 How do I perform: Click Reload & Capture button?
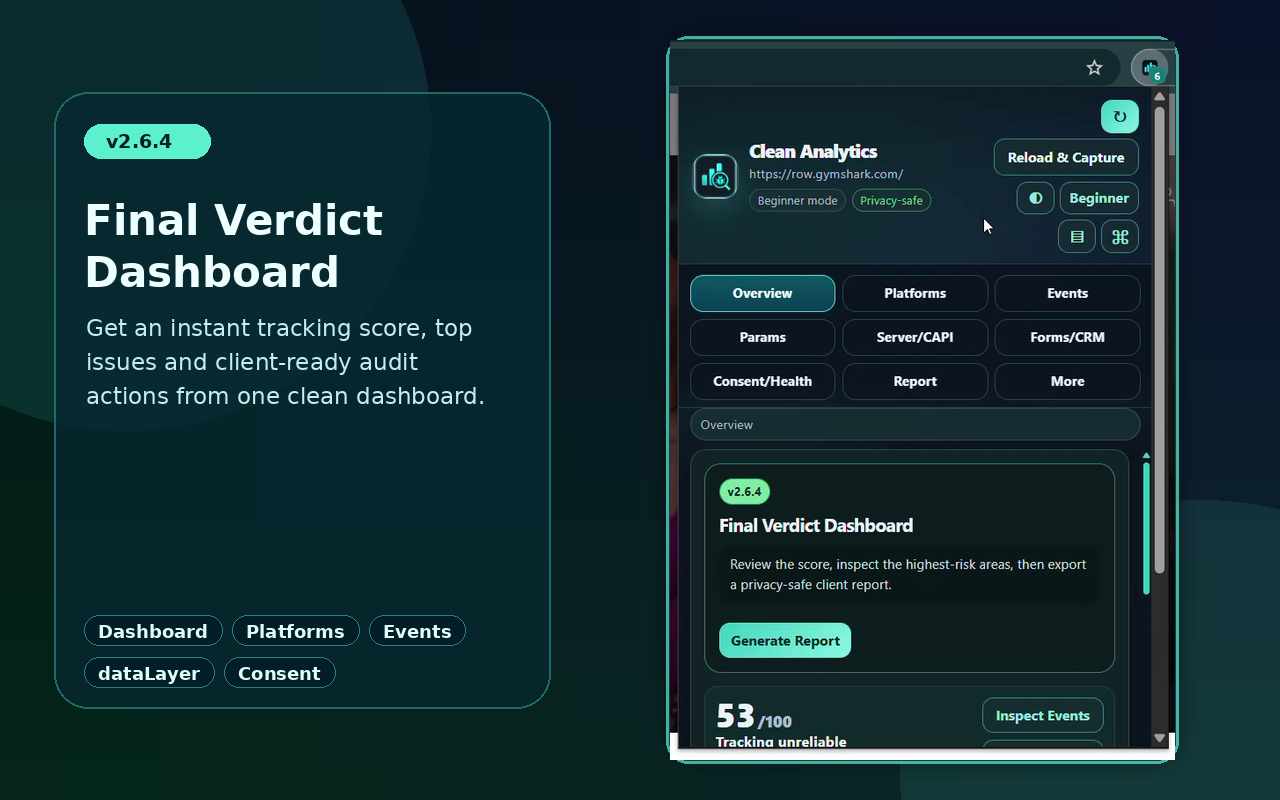click(1066, 157)
